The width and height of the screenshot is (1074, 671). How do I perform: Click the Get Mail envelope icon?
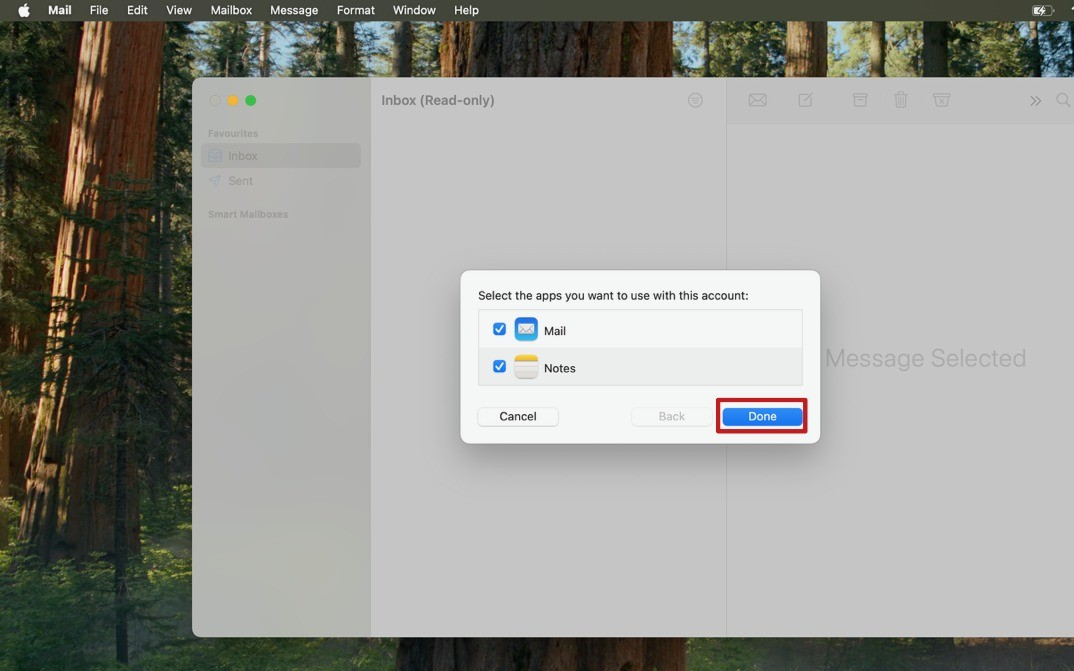pos(758,100)
